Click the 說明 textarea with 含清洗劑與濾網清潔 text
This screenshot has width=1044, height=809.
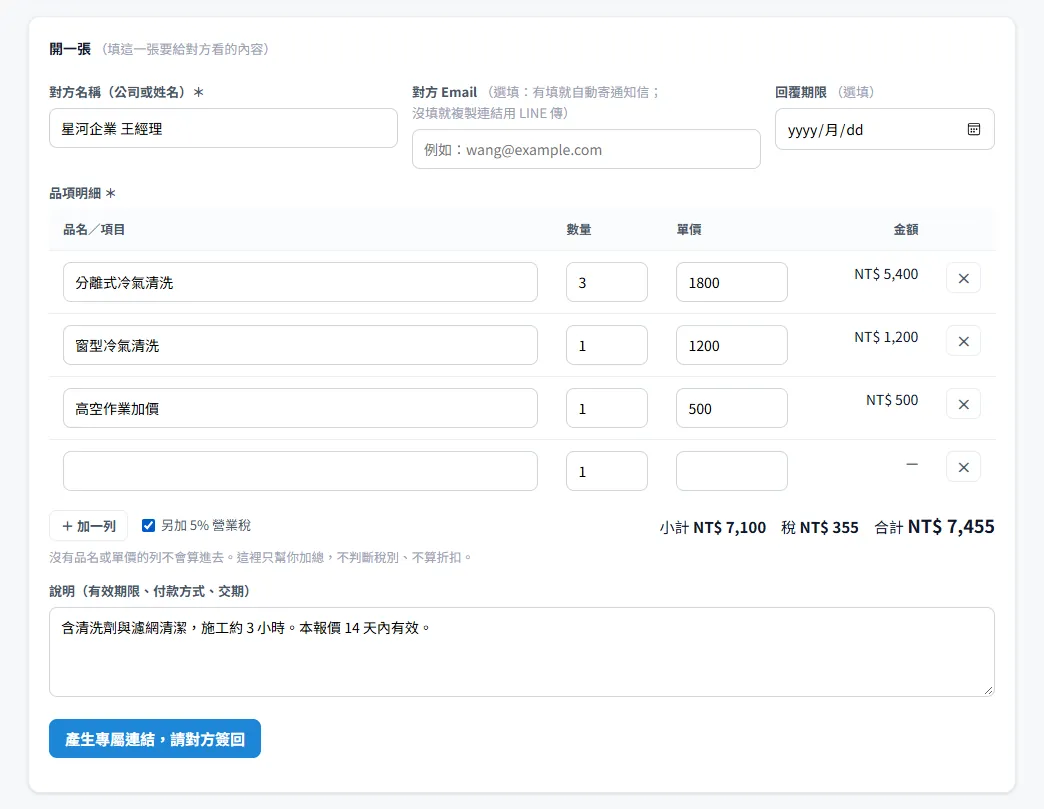click(522, 652)
